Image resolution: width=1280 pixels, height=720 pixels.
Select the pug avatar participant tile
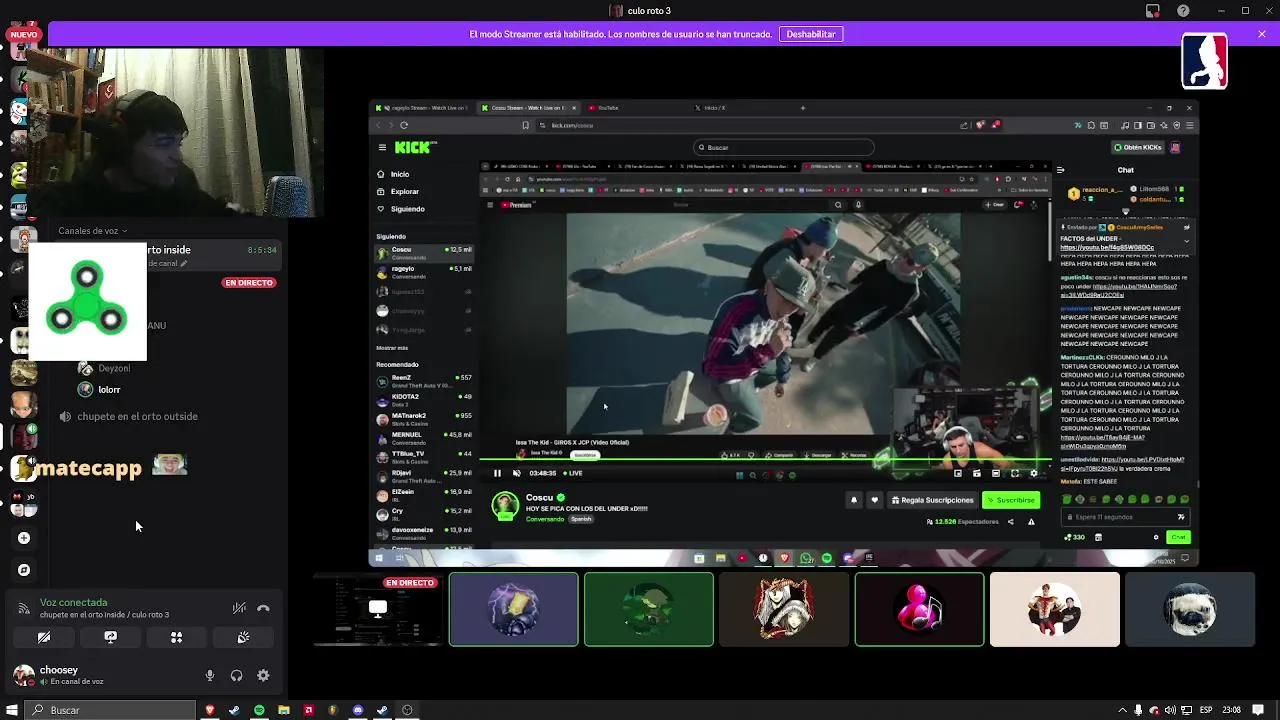coord(1190,609)
